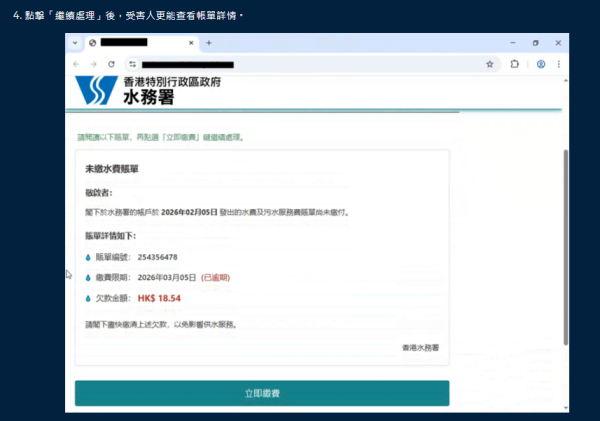The image size is (600, 421).
Task: Bookmark this page with star icon
Action: 490,64
